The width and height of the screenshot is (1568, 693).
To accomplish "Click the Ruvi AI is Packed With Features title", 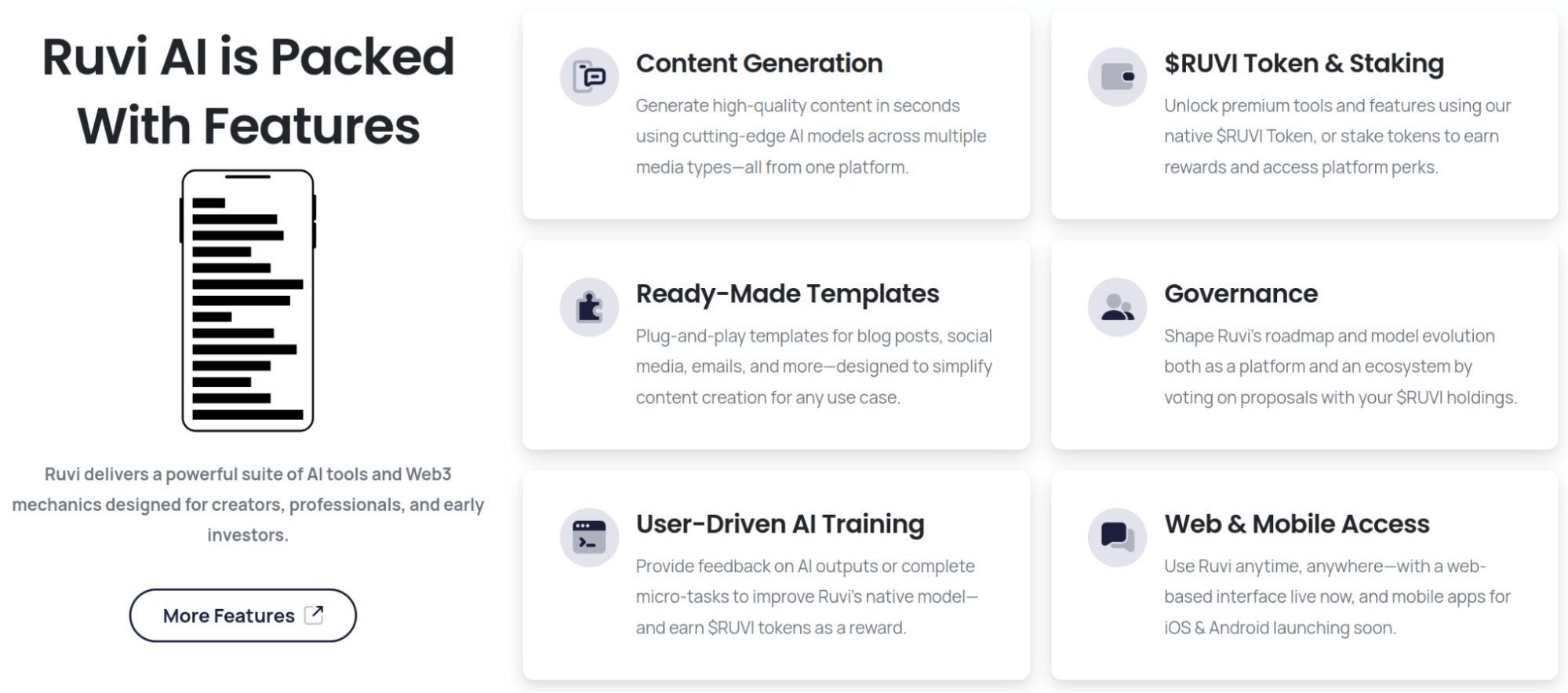I will (x=248, y=91).
